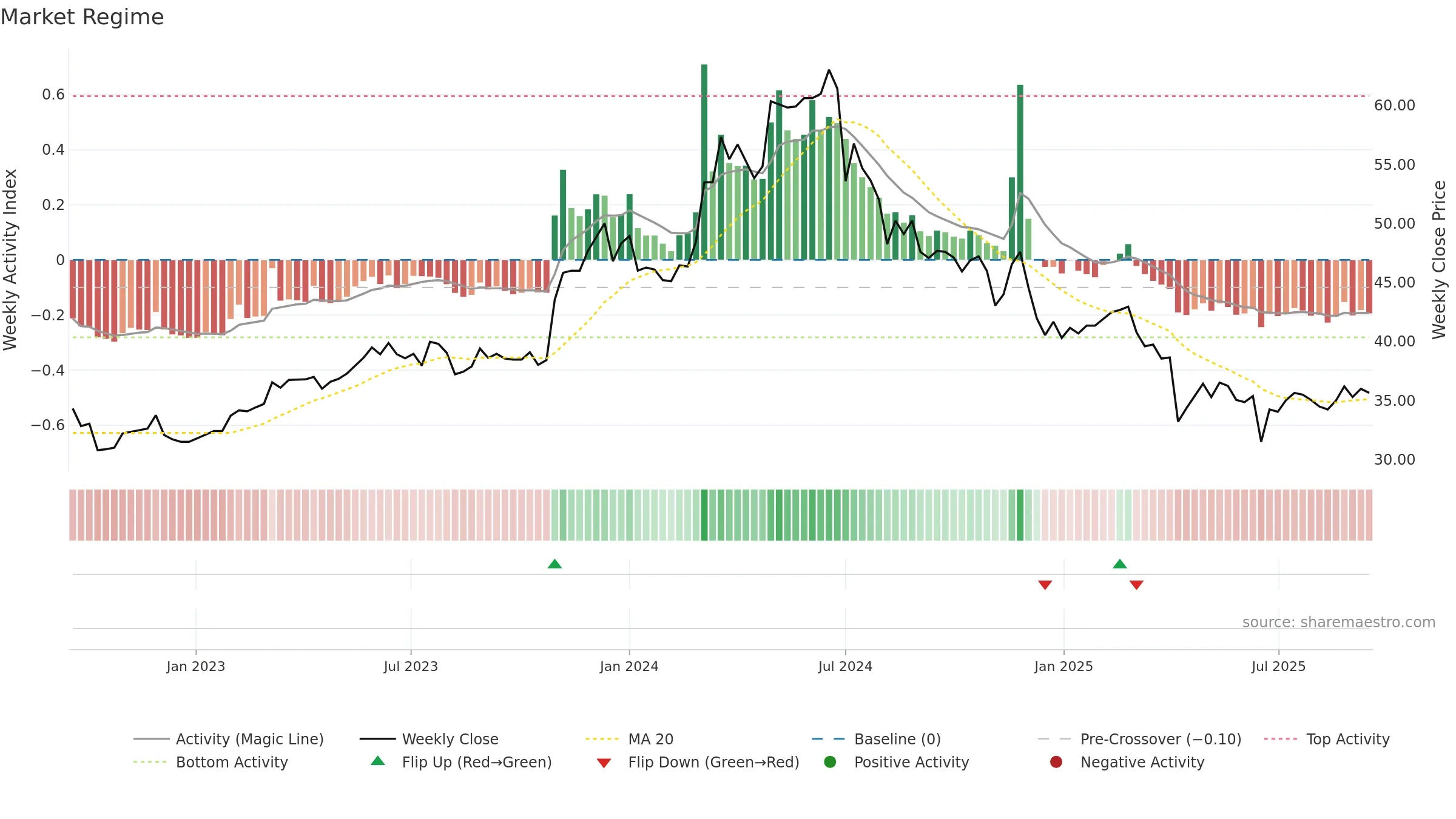Image resolution: width=1456 pixels, height=819 pixels.
Task: Click the Jul 2024 axis label
Action: pyautogui.click(x=845, y=666)
